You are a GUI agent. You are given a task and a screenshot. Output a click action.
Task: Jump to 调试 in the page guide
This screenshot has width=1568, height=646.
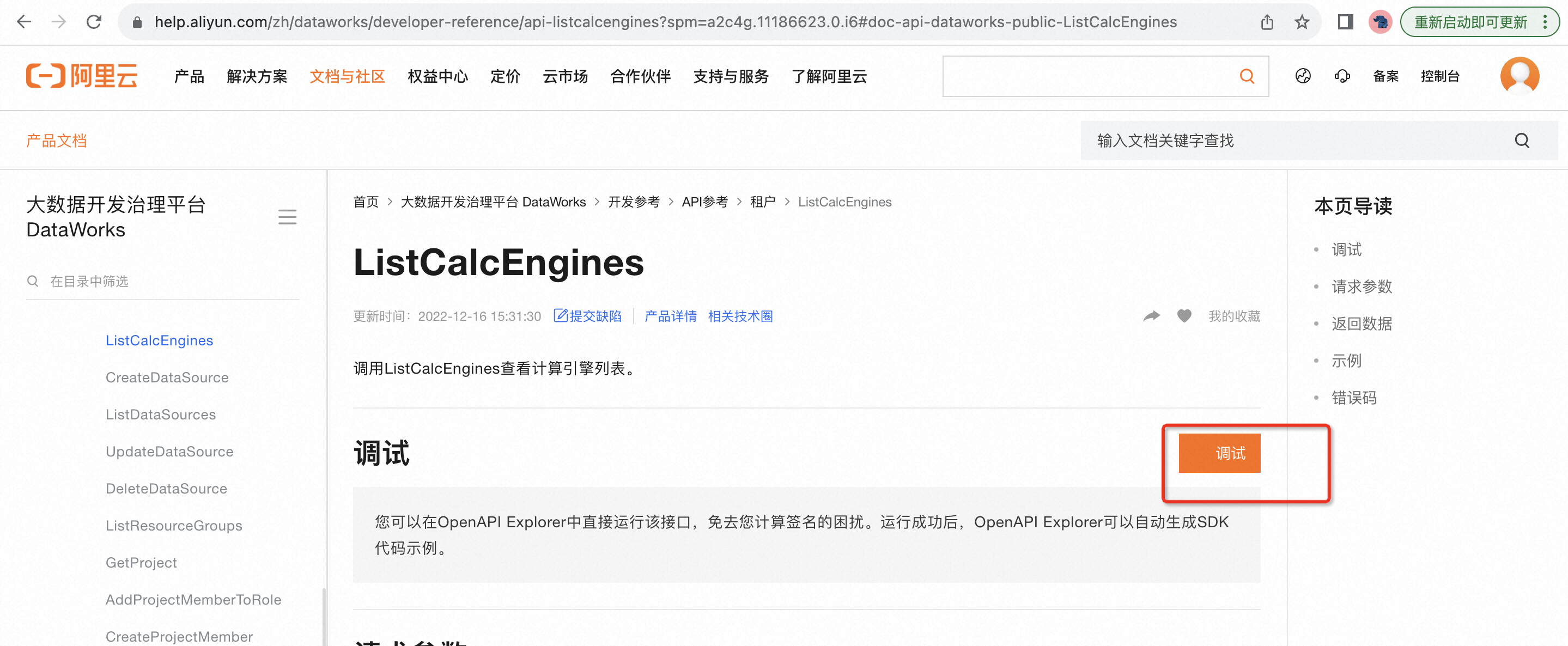click(1346, 249)
